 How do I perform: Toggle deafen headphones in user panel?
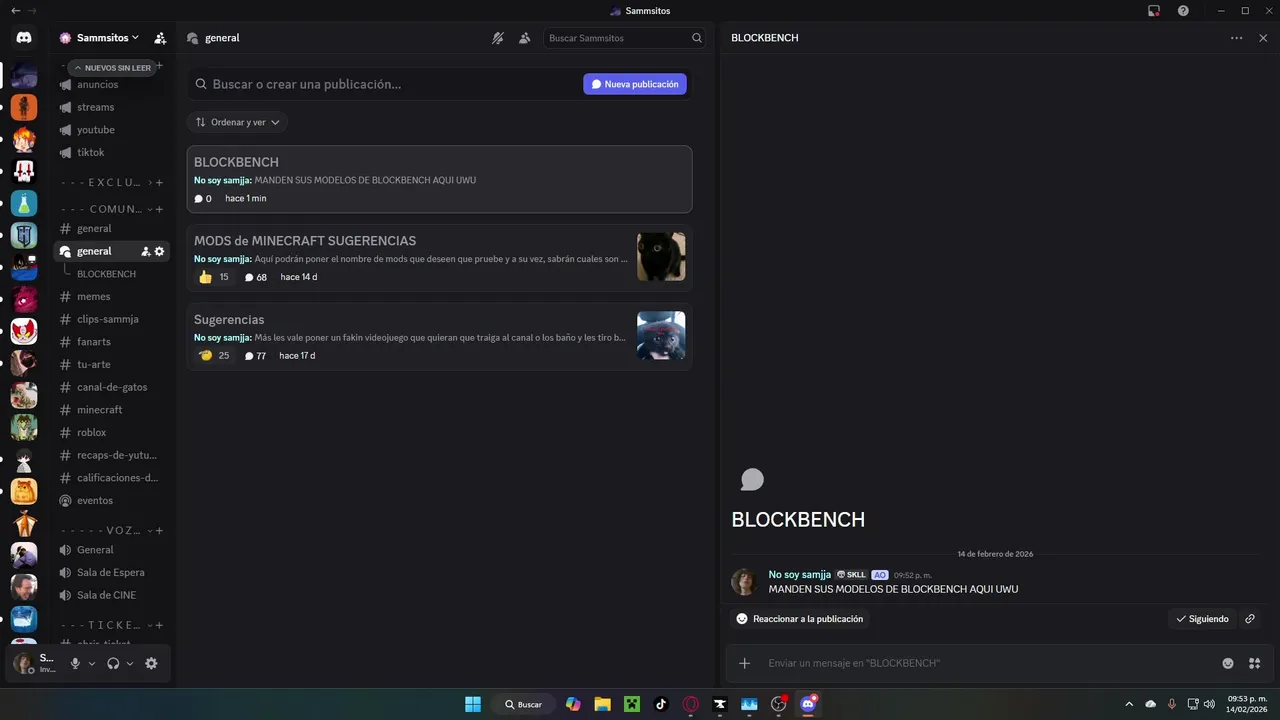click(113, 663)
